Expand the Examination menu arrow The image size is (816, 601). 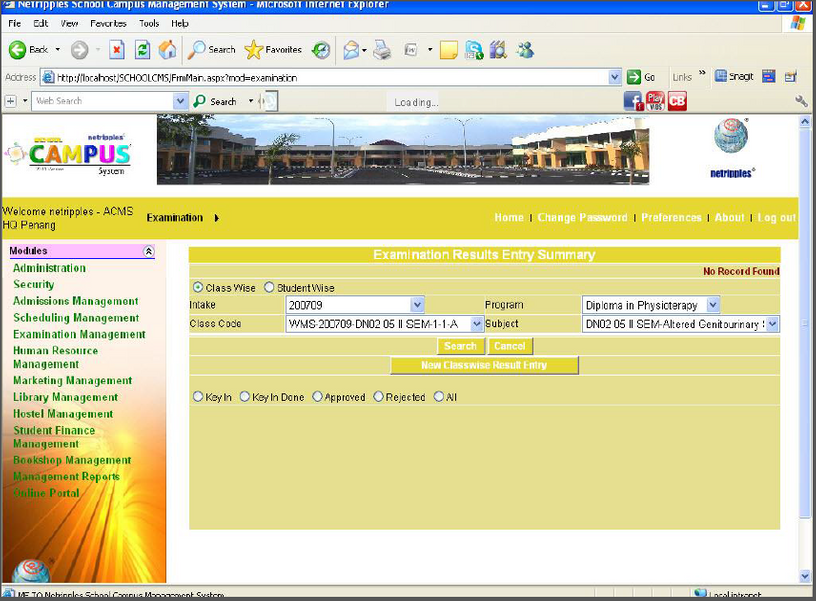(x=216, y=218)
